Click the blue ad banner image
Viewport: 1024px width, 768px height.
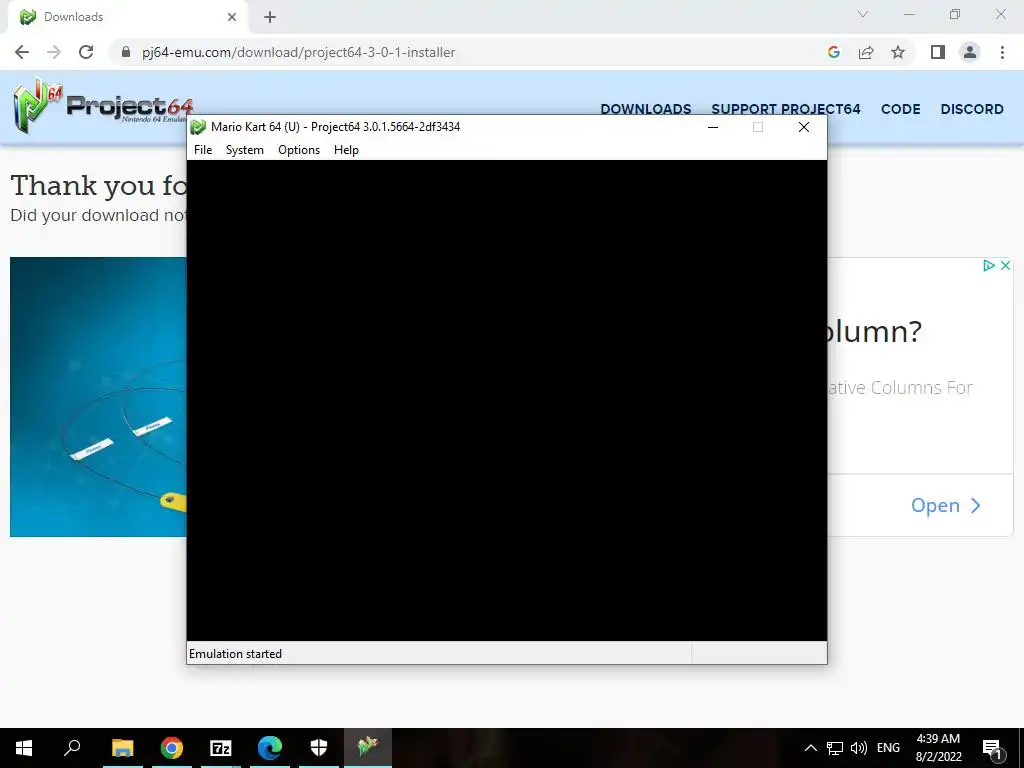pos(98,396)
